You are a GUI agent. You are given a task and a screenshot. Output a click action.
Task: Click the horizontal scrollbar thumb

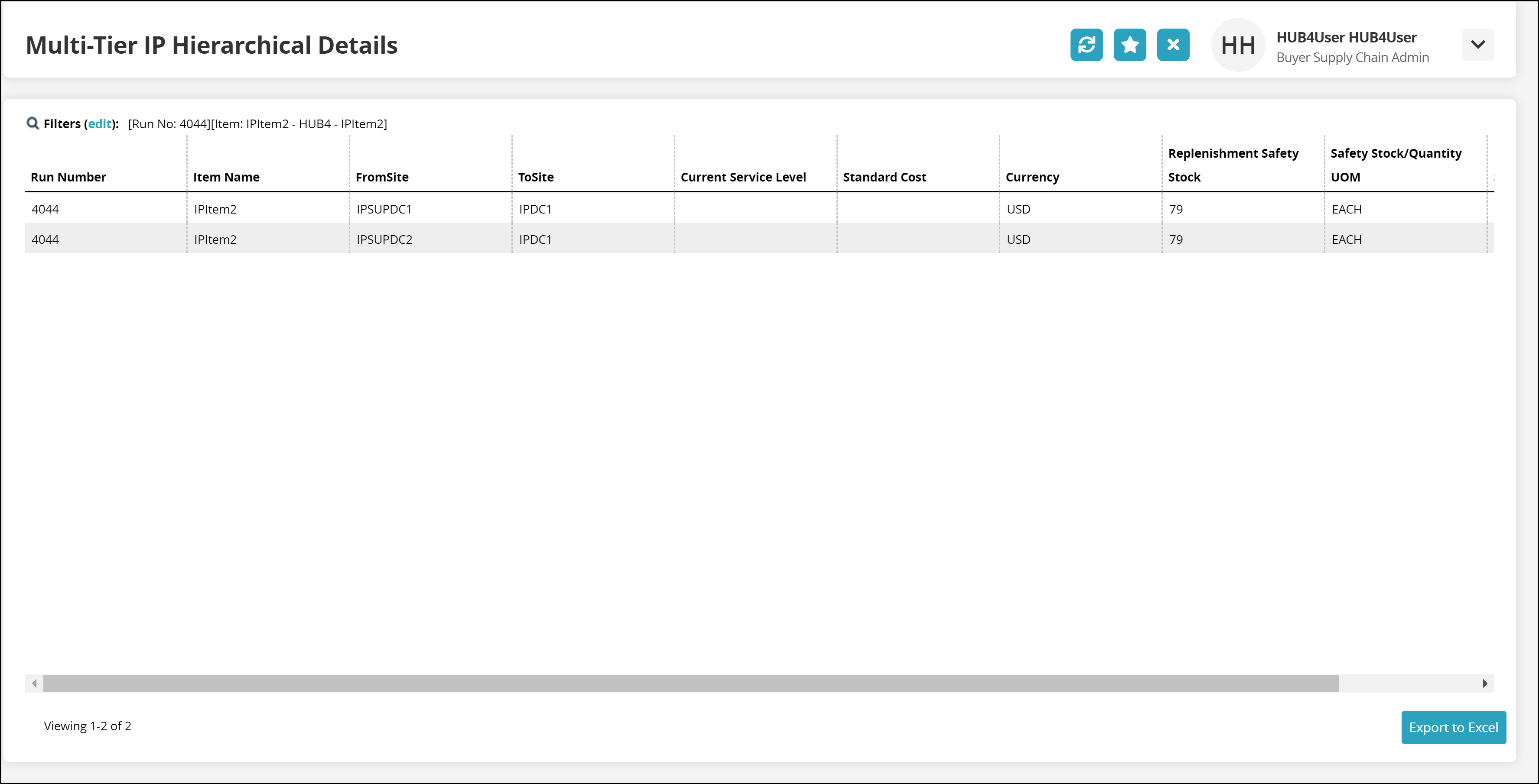tap(690, 683)
